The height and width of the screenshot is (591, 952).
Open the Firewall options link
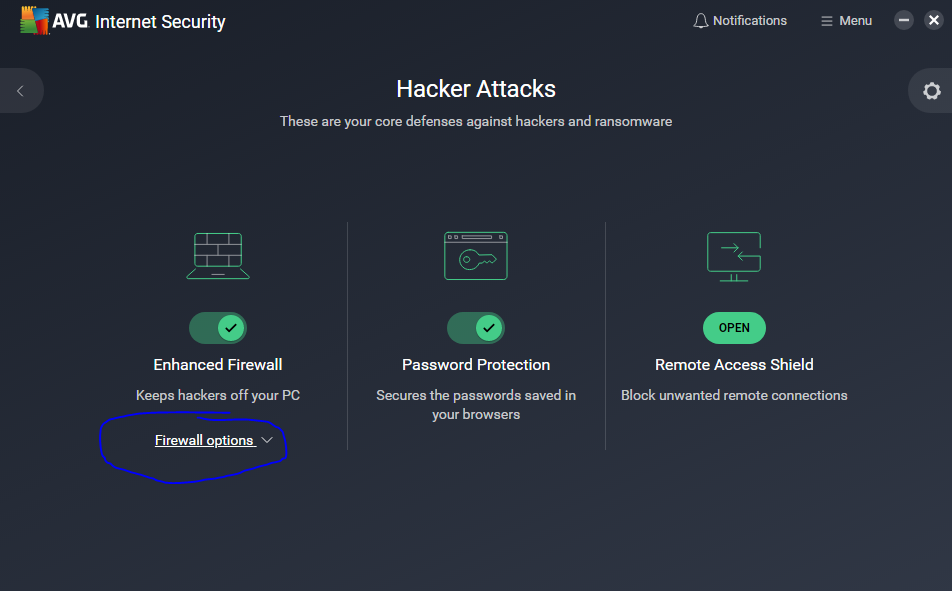pyautogui.click(x=204, y=440)
